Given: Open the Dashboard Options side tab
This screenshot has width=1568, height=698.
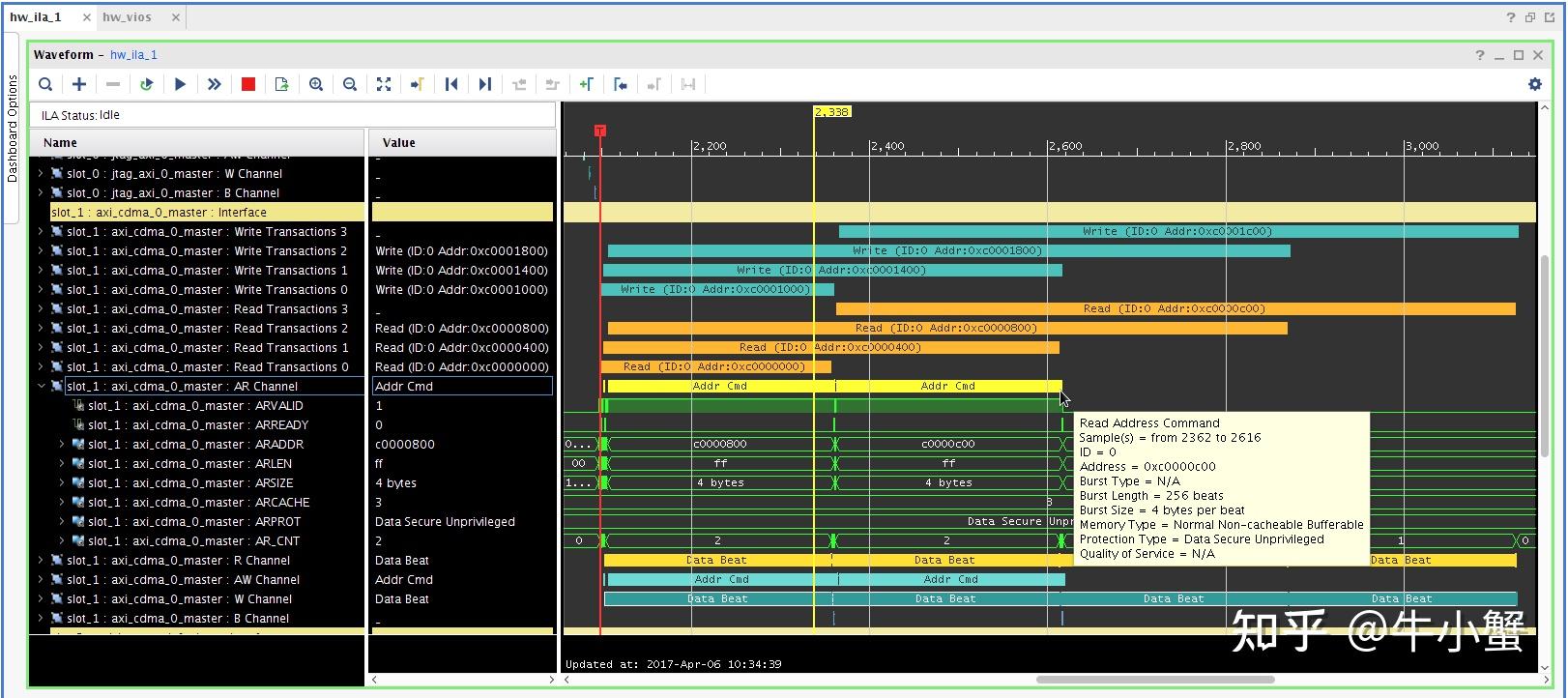Looking at the screenshot, I should 13,129.
